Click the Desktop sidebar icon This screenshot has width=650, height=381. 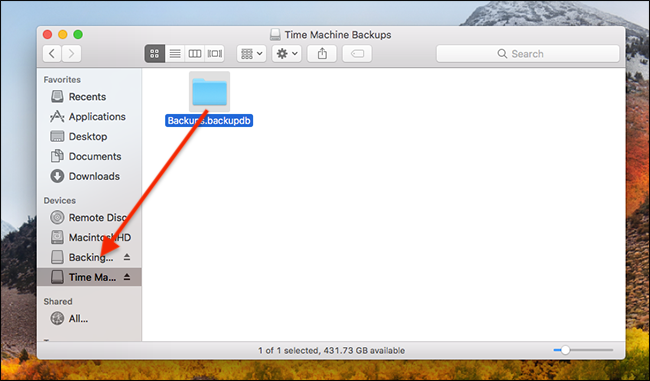(x=57, y=136)
